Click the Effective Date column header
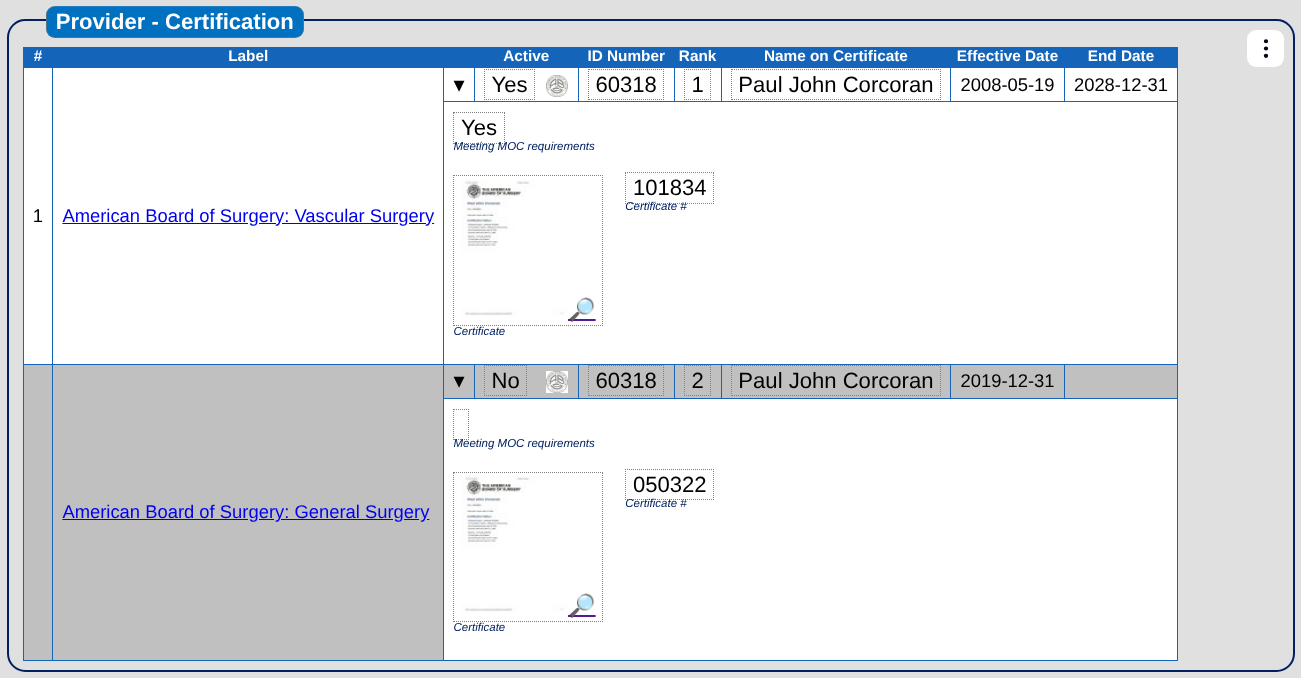The height and width of the screenshot is (678, 1301). pos(1007,56)
